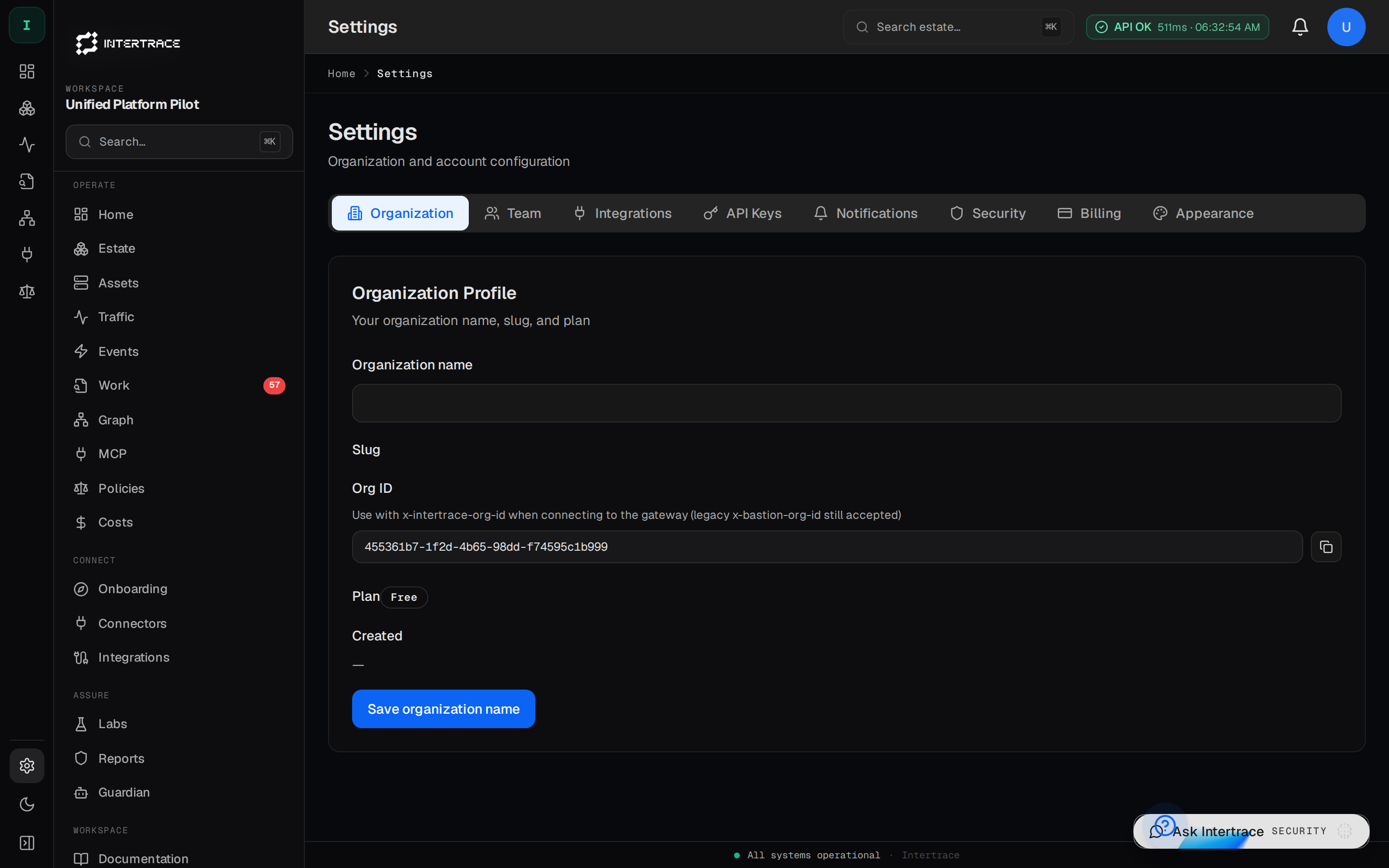
Task: Click the SECURITY label in assistant bar
Action: [x=1299, y=831]
